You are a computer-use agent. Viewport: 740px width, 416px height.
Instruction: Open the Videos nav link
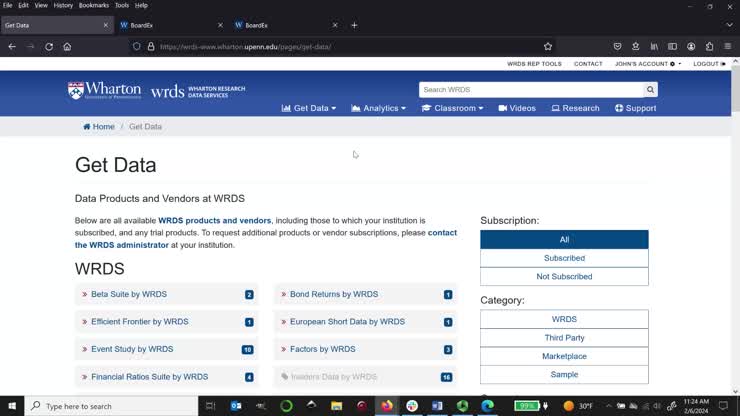[x=517, y=108]
